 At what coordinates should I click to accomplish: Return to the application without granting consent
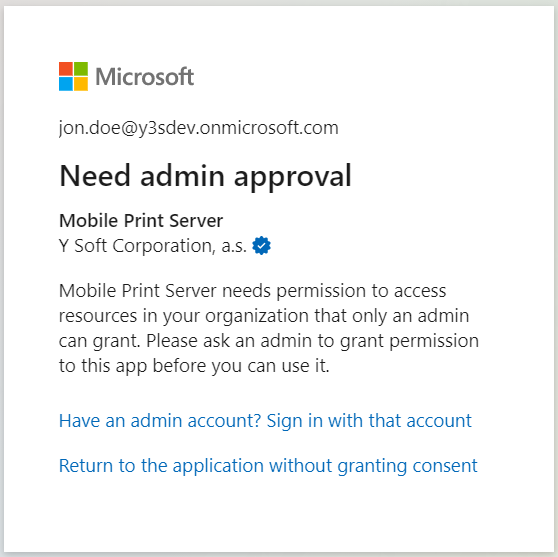pyautogui.click(x=268, y=466)
